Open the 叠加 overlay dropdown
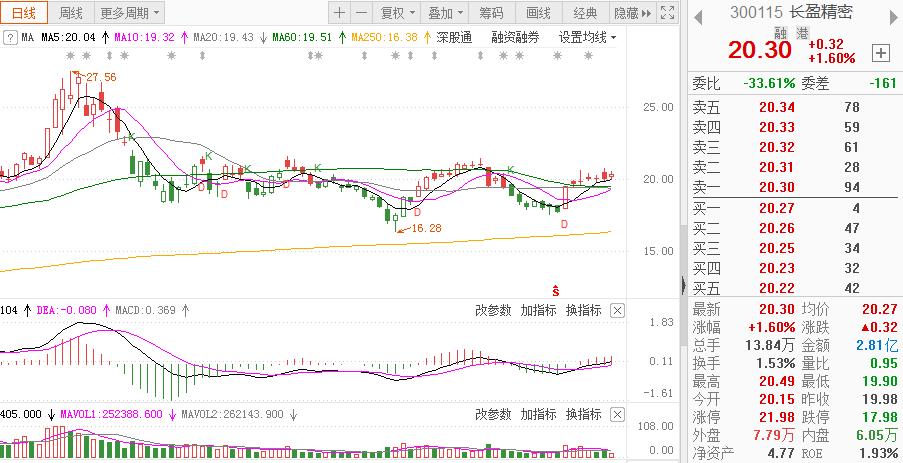This screenshot has width=903, height=463. click(445, 12)
